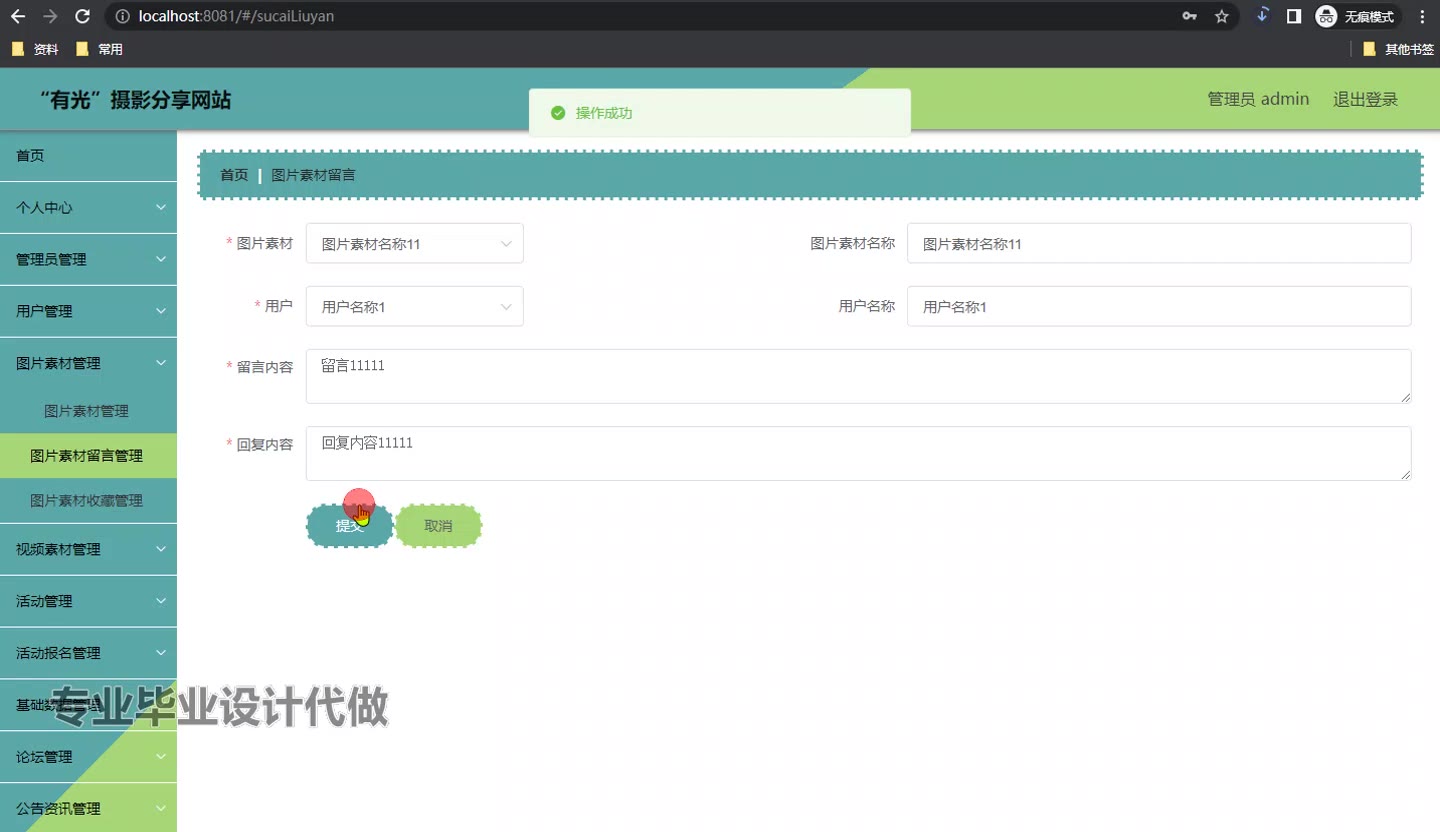Collapse the 图片素材管理 sidebar section

pyautogui.click(x=88, y=364)
